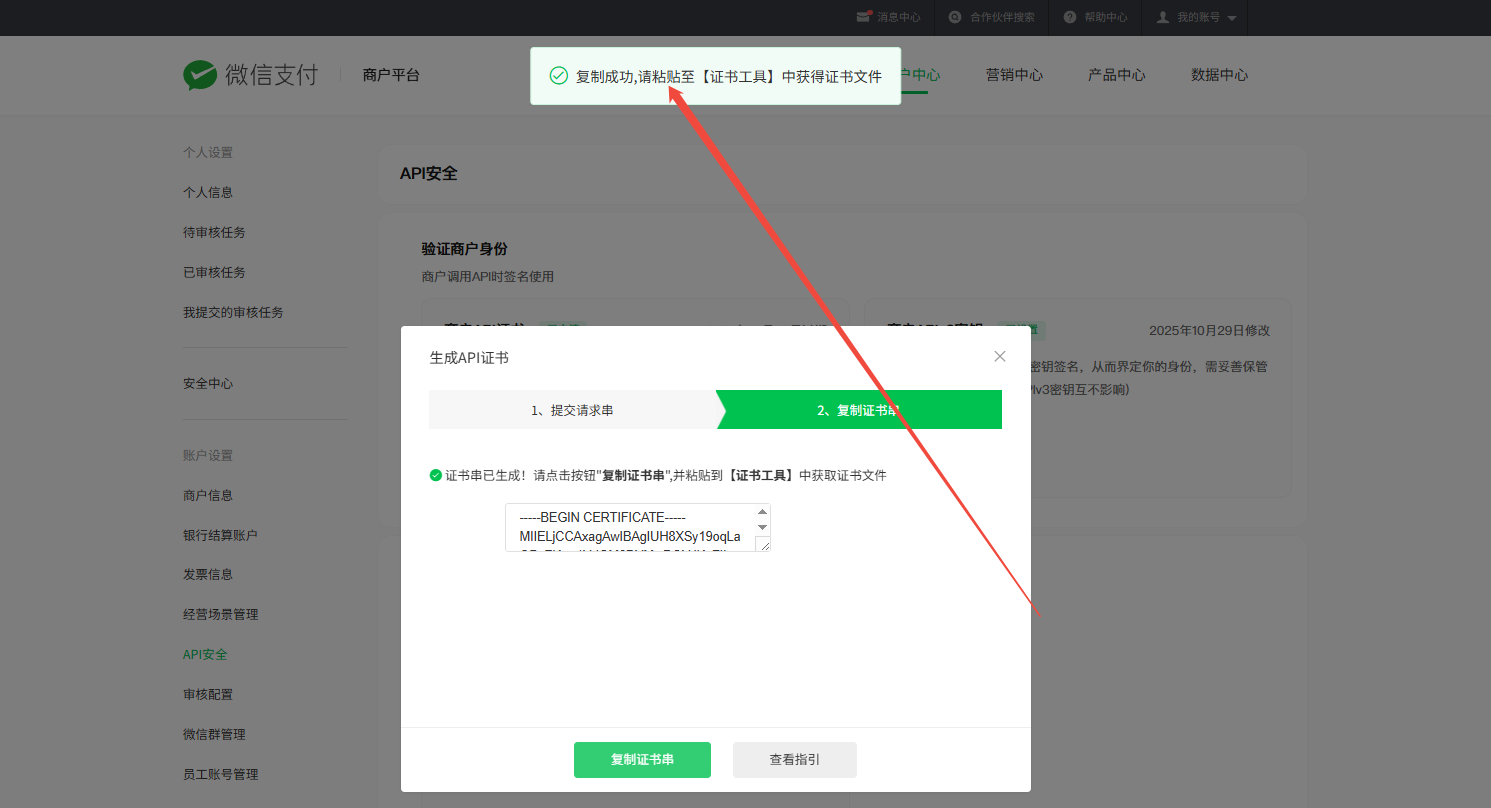Open 员工账号管理 in sidebar
Viewport: 1491px width, 808px height.
220,774
